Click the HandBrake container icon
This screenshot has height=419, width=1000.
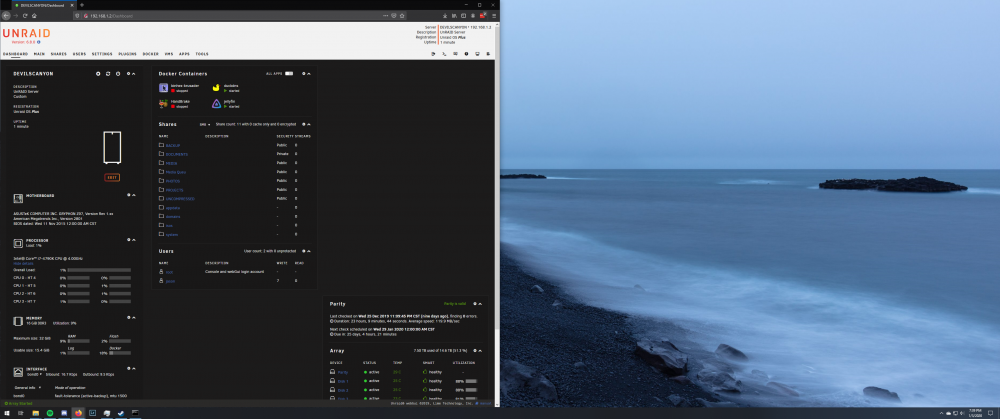click(163, 104)
